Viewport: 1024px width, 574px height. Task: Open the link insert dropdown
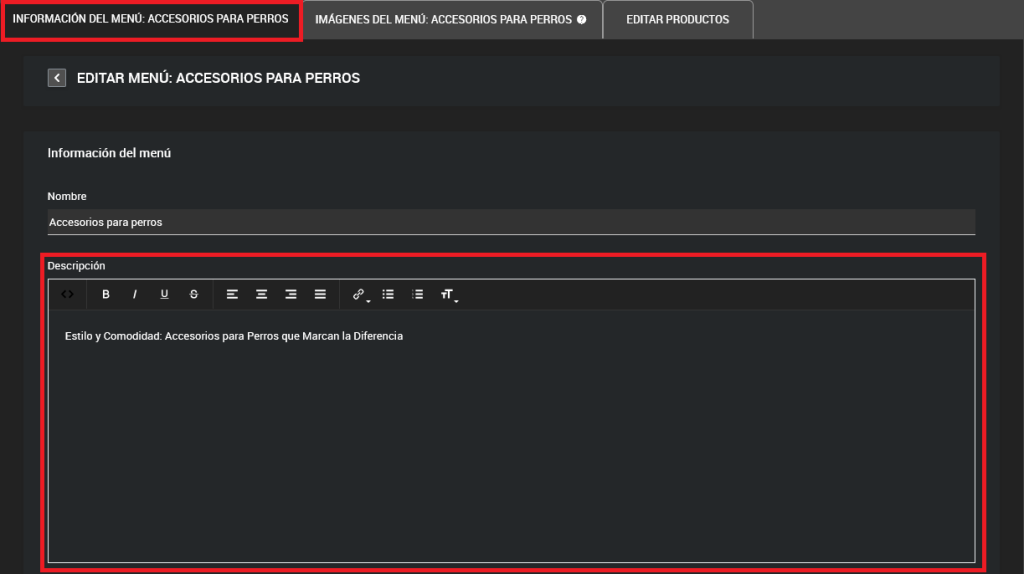point(359,295)
